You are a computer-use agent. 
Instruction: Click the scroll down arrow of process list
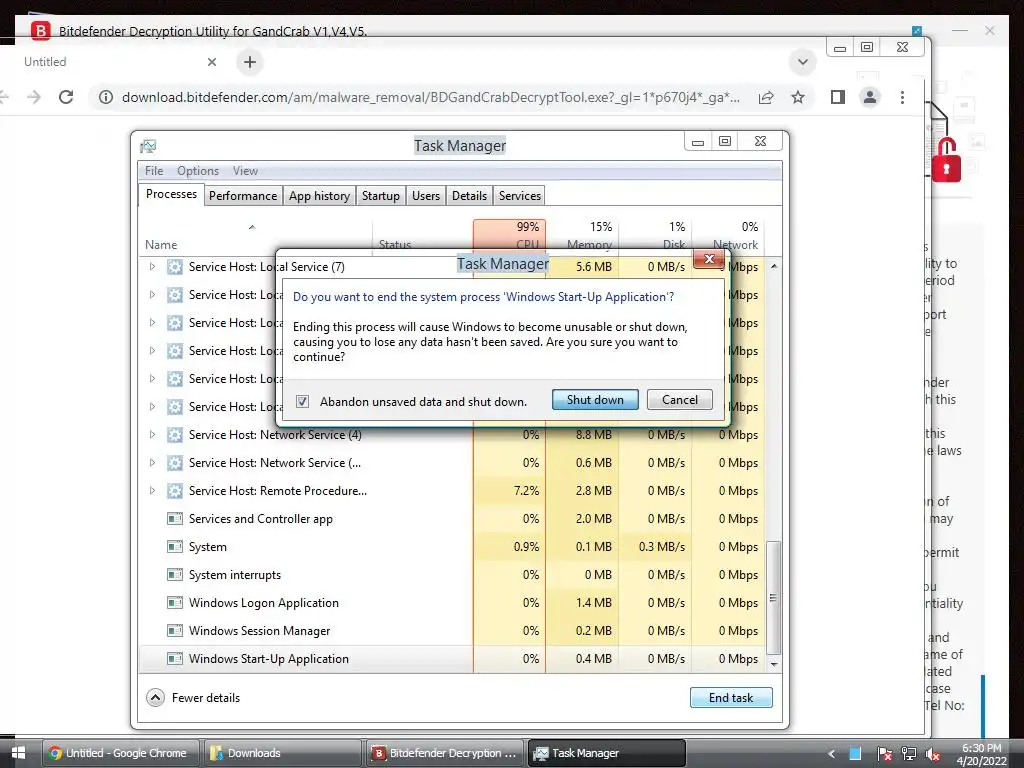click(774, 664)
